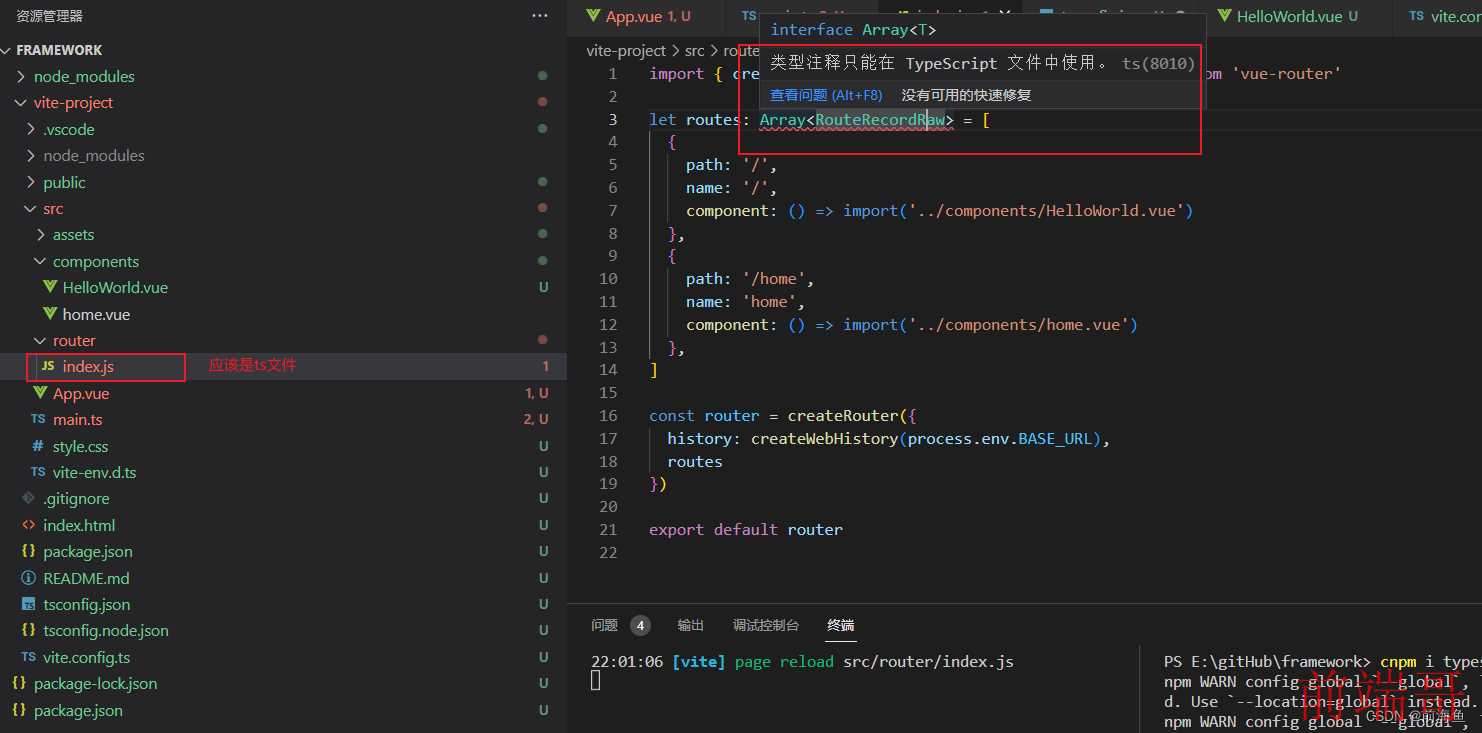Click the TS icon beside vite.config.ts
Viewport: 1482px width, 733px height.
pyautogui.click(x=28, y=657)
